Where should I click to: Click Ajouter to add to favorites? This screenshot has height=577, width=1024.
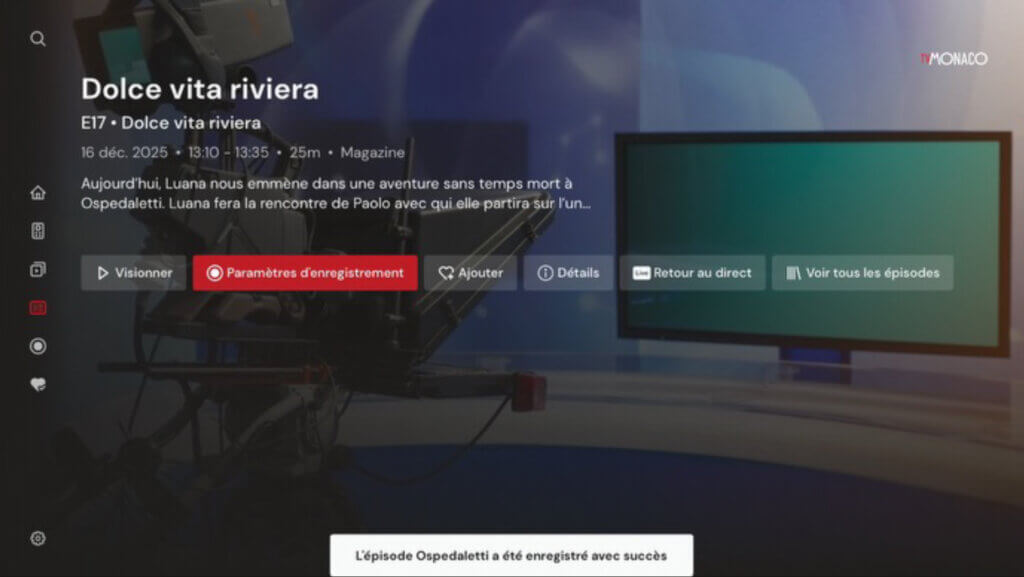[x=470, y=273]
